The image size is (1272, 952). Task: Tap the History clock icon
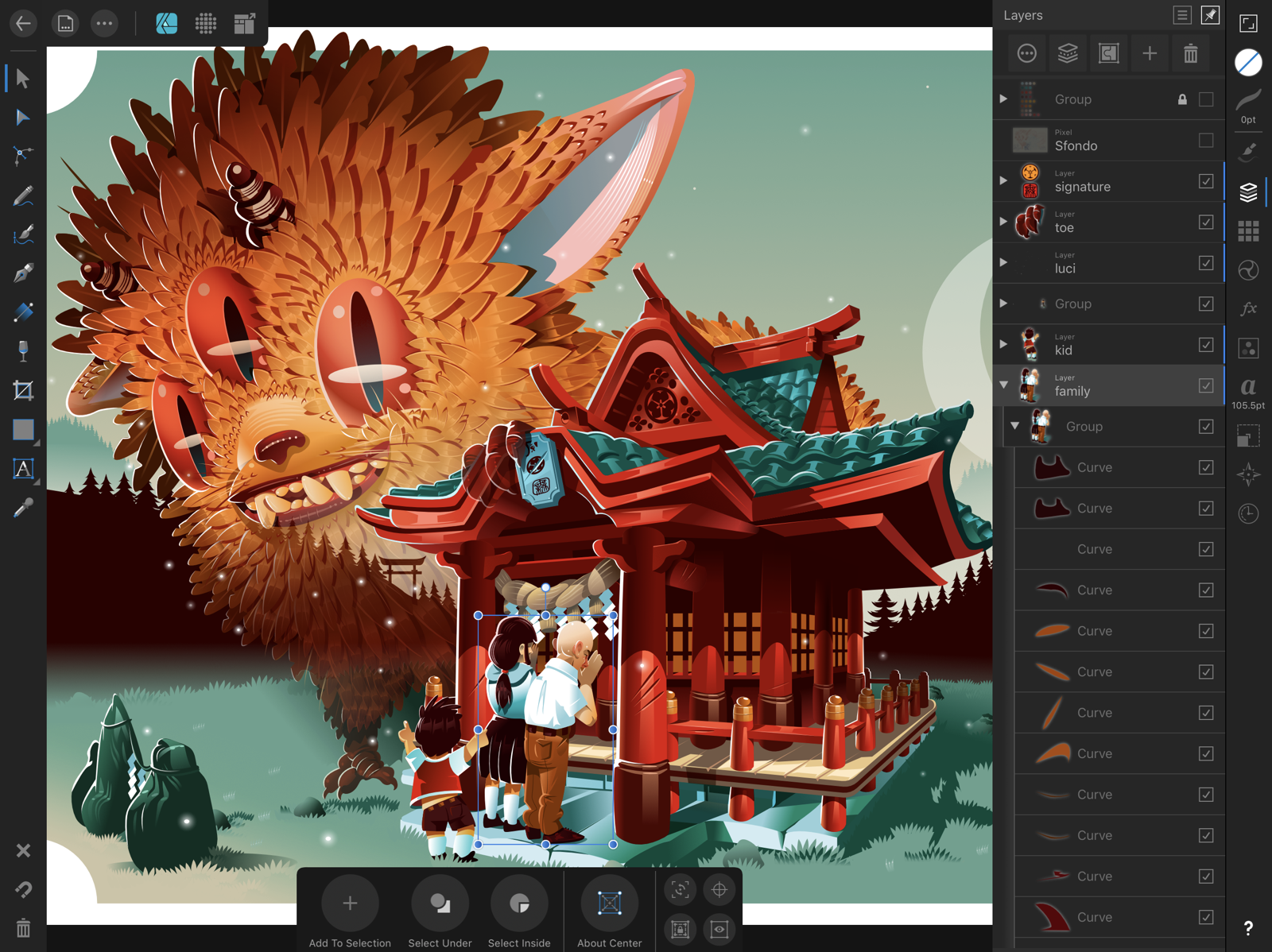(x=1249, y=514)
